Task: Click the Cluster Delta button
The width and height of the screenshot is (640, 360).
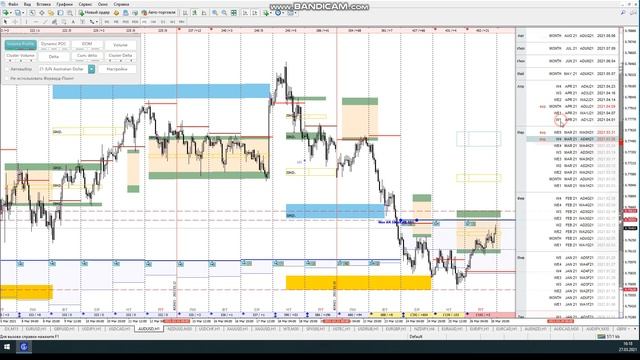Action: point(120,56)
